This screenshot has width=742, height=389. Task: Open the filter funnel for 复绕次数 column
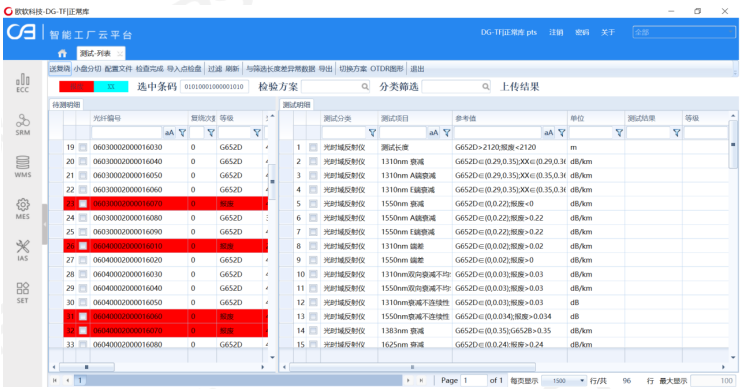coord(211,133)
